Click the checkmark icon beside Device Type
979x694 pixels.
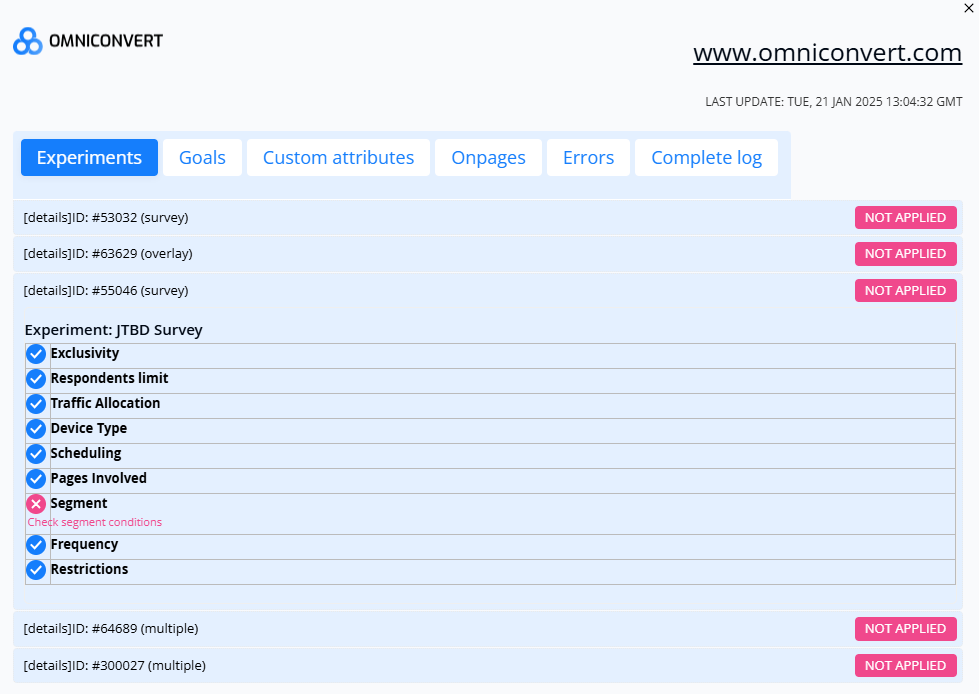point(36,429)
